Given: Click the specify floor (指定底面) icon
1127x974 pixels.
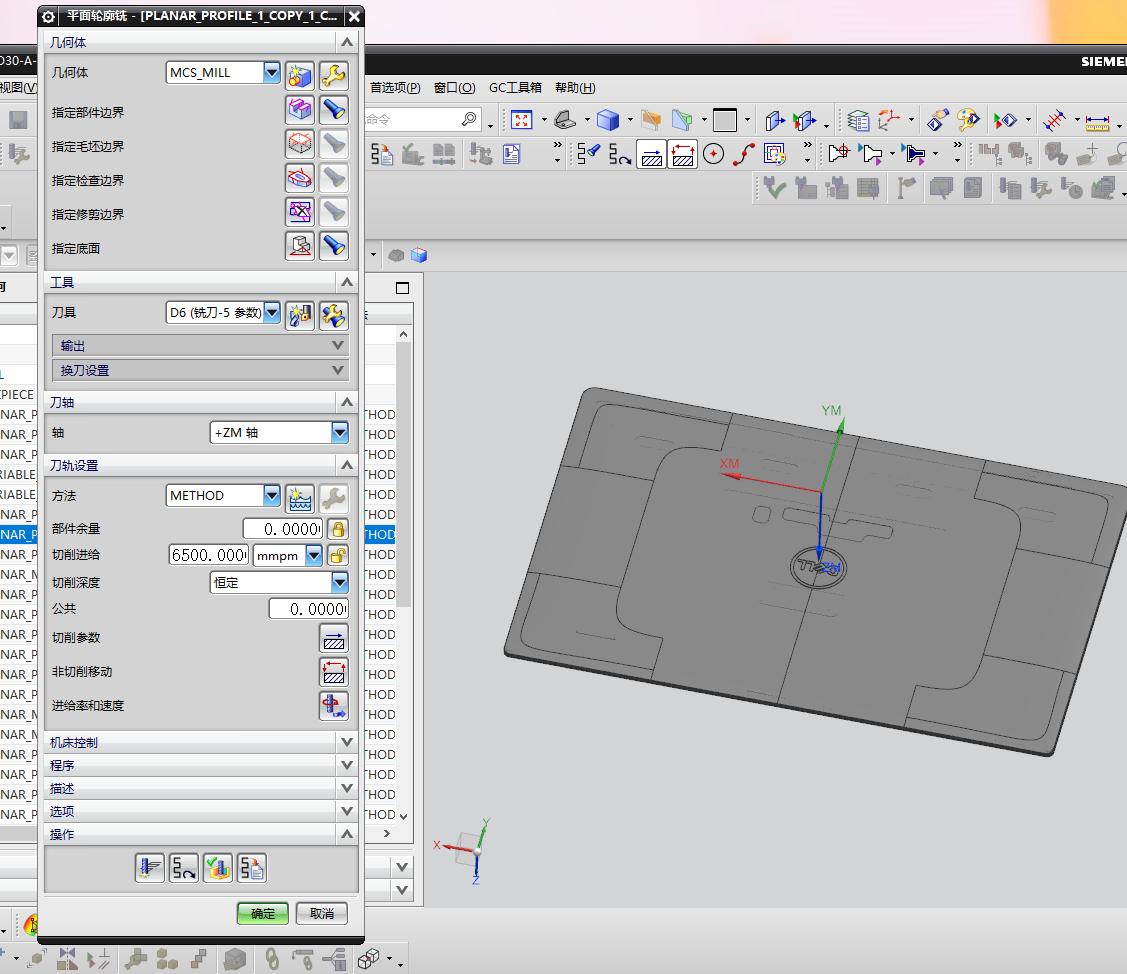Looking at the screenshot, I should pyautogui.click(x=300, y=246).
